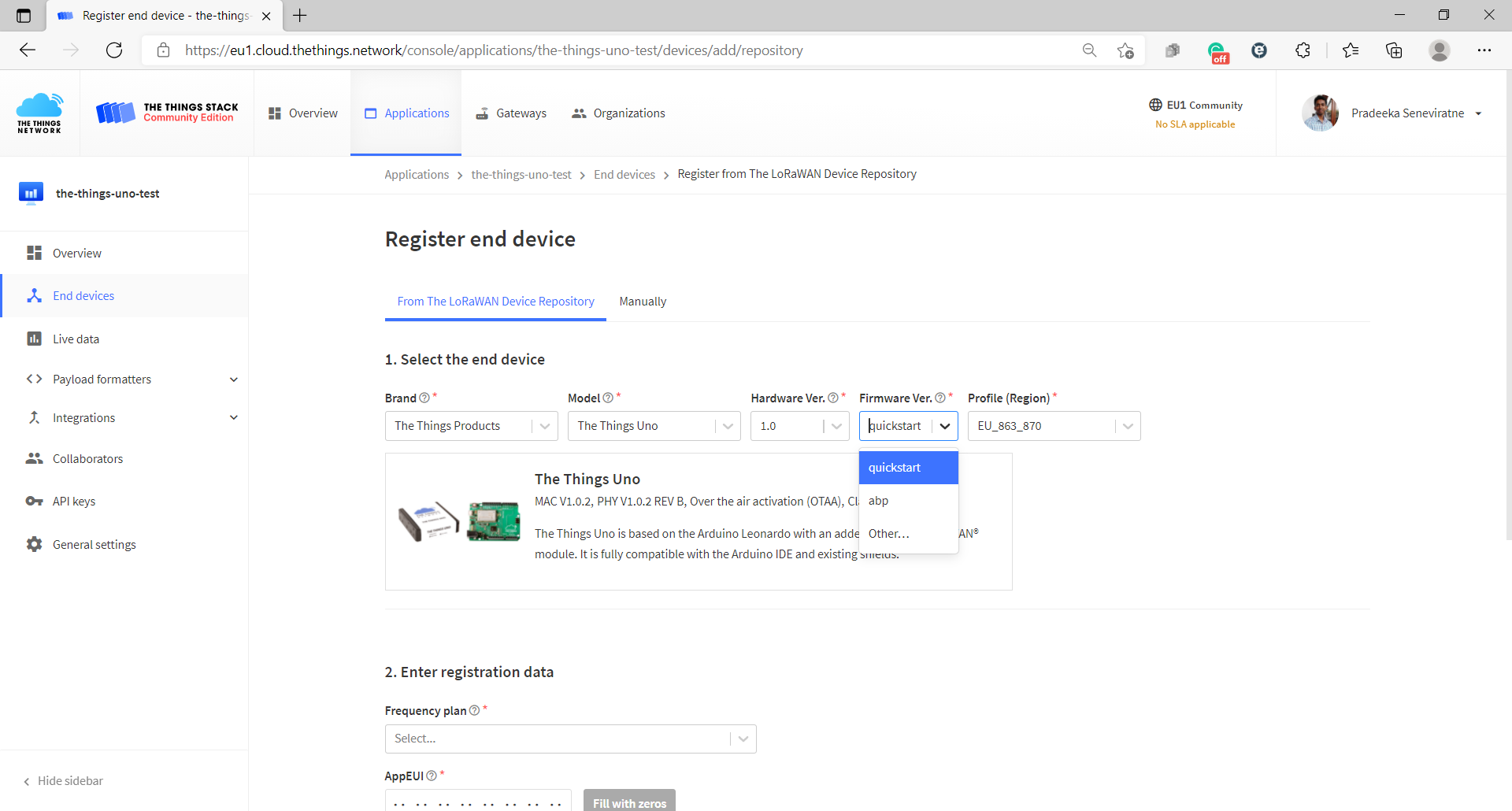Select the abp firmware option

(x=877, y=501)
